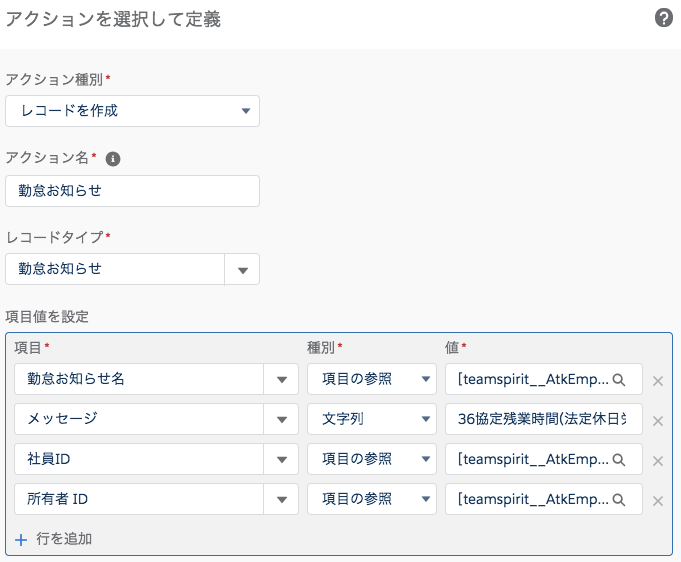Viewport: 681px width, 562px height.
Task: Click search icon in the 社員ID row value
Action: coord(619,460)
